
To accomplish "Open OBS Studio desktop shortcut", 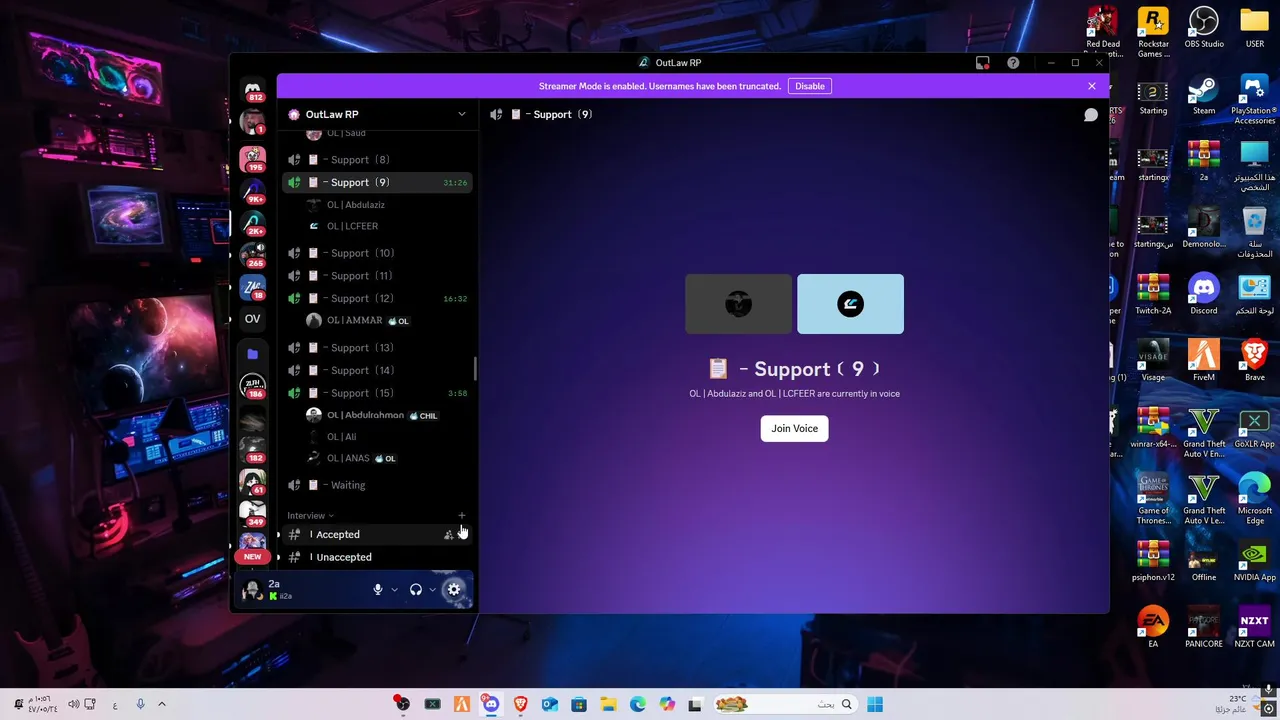I will pyautogui.click(x=1204, y=28).
